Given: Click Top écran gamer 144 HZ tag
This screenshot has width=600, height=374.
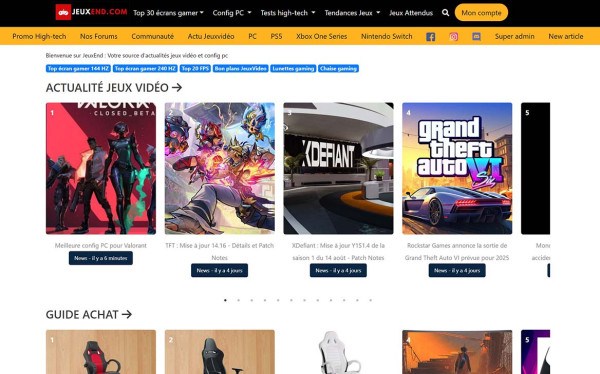Looking at the screenshot, I should (x=78, y=69).
